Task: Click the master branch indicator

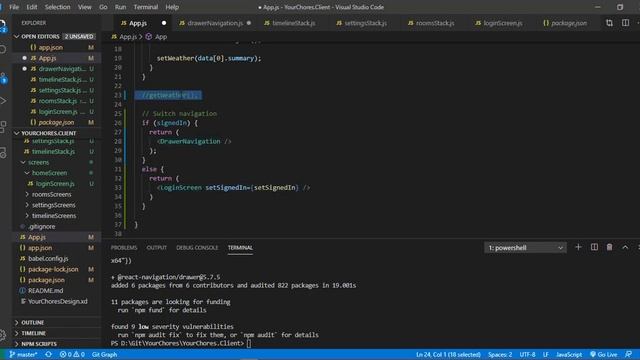Action: [23, 354]
